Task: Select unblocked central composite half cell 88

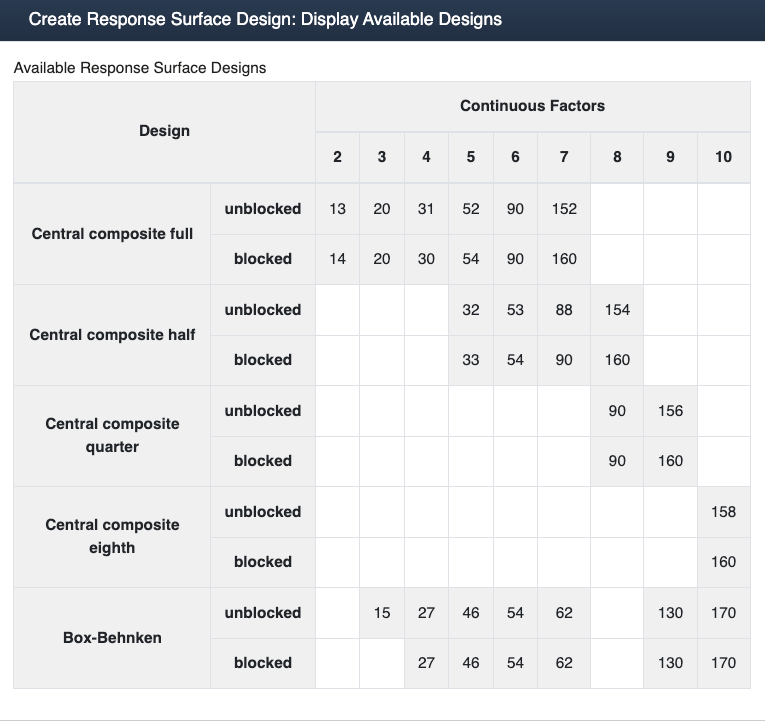Action: tap(564, 310)
